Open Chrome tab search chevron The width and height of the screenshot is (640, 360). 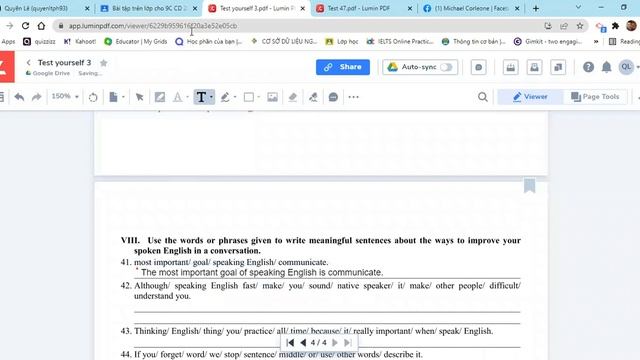(578, 7)
